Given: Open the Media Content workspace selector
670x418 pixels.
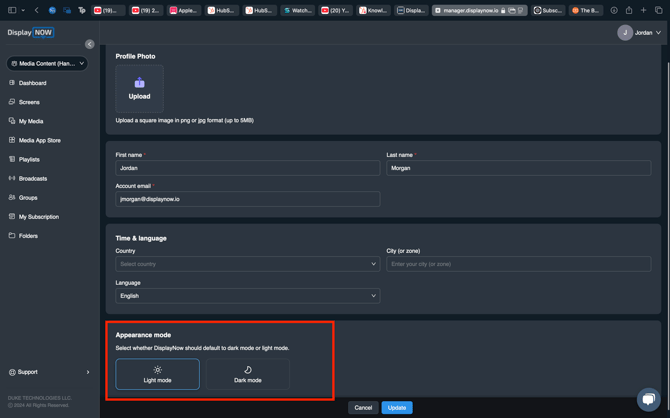Looking at the screenshot, I should pos(47,63).
